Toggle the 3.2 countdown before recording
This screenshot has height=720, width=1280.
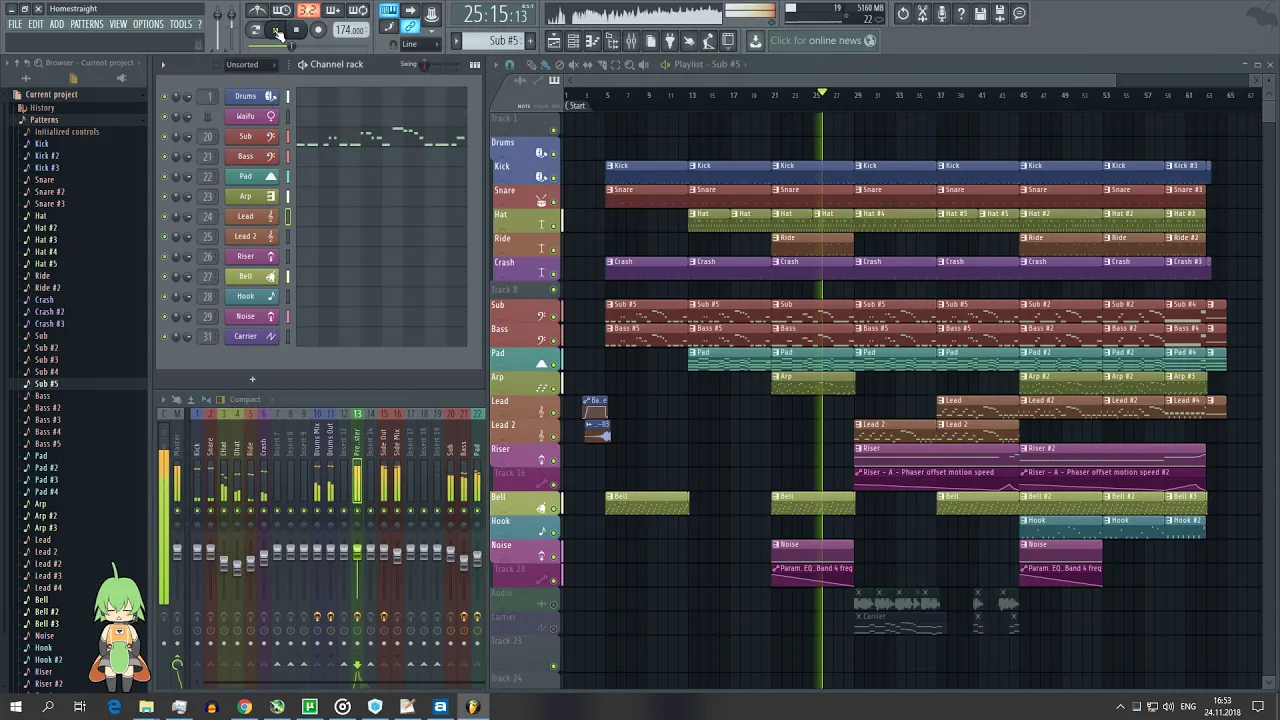[307, 11]
